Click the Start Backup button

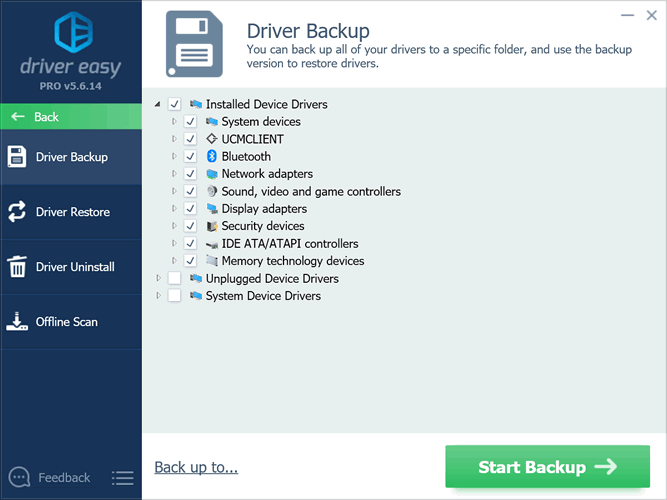(x=547, y=467)
